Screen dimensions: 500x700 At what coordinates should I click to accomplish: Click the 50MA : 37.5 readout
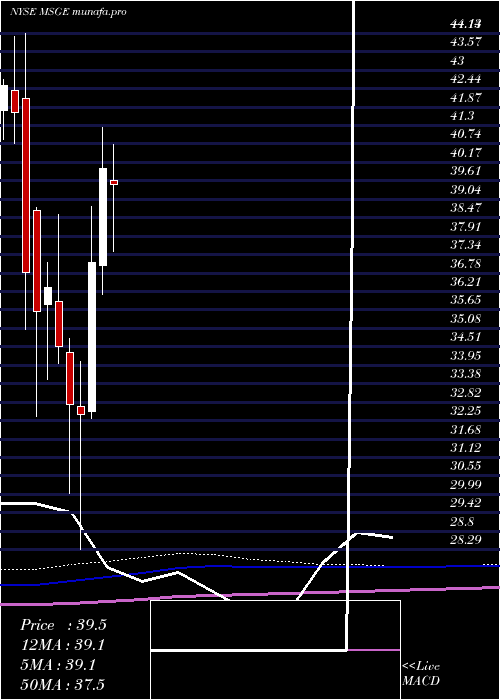[x=62, y=684]
